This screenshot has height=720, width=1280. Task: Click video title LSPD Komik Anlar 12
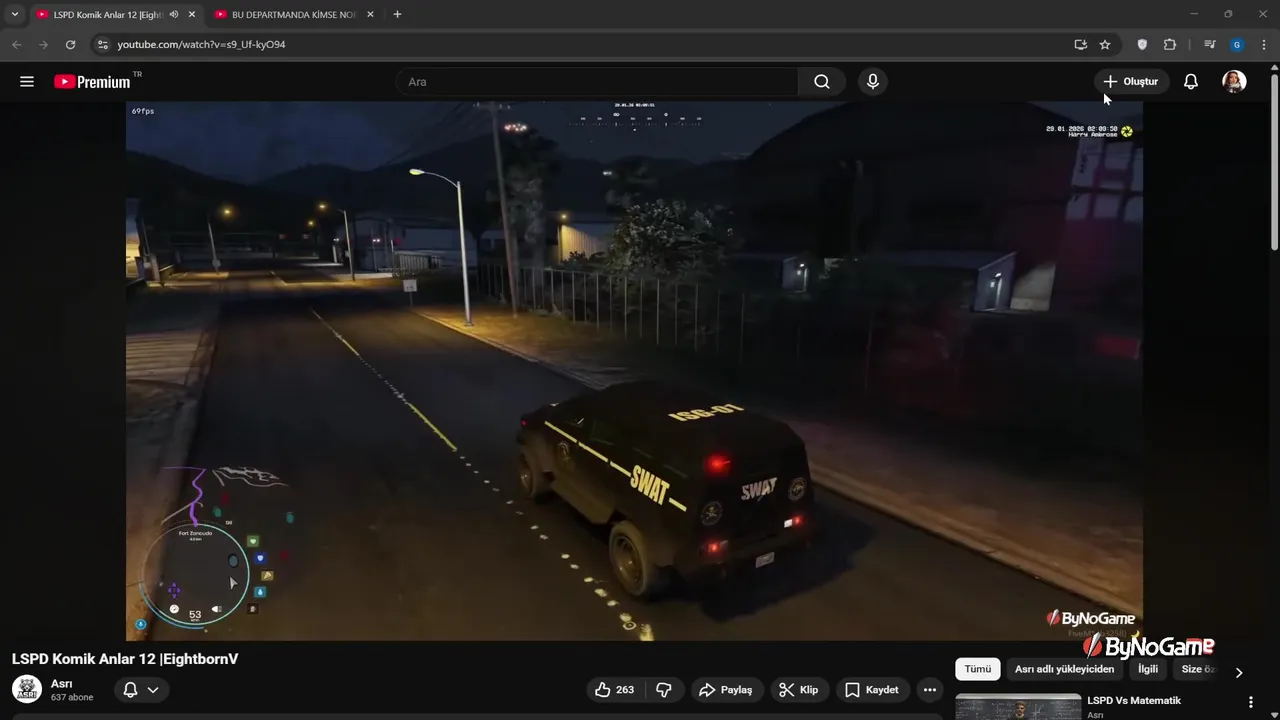(x=125, y=659)
